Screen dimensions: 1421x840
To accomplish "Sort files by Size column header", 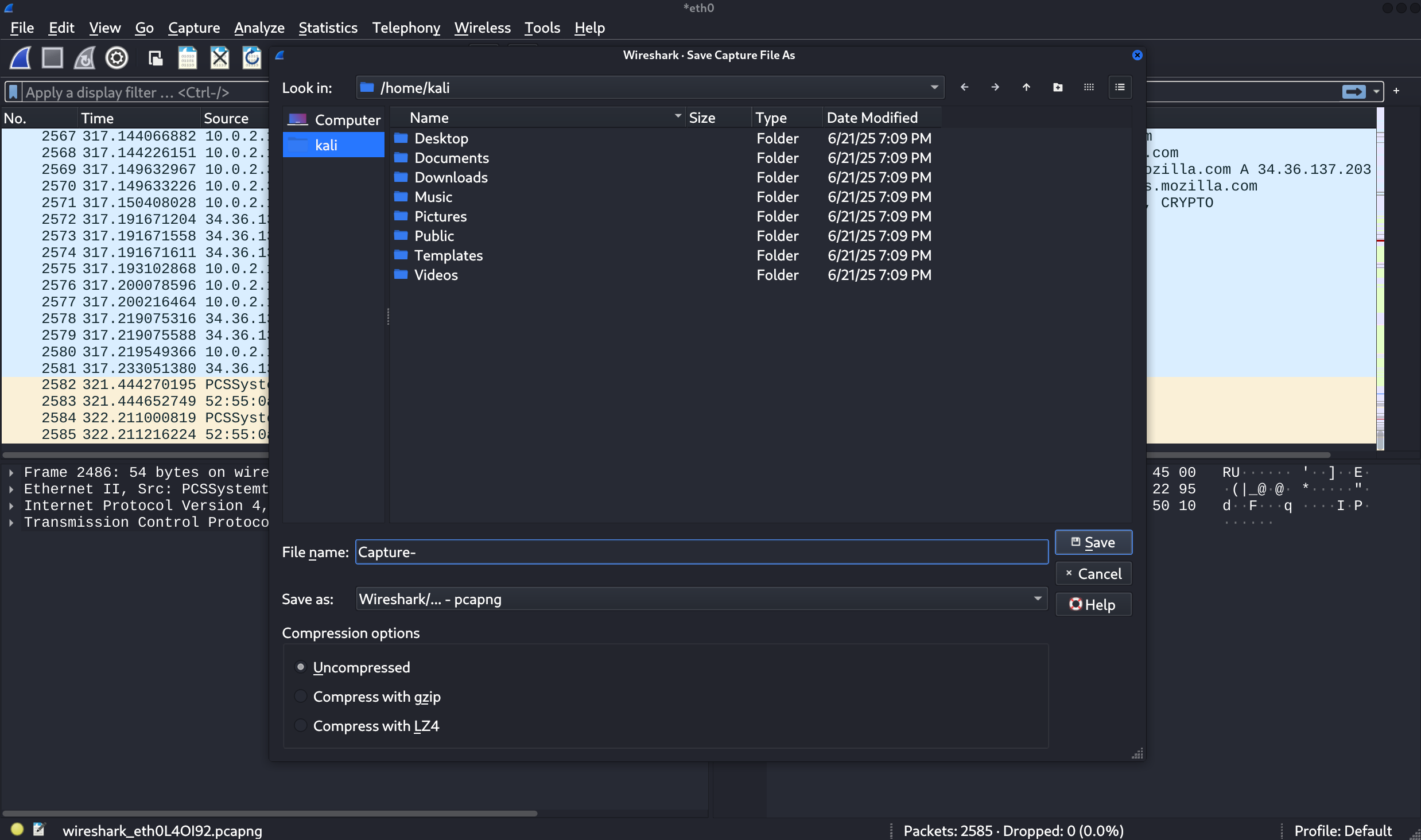I will (718, 118).
